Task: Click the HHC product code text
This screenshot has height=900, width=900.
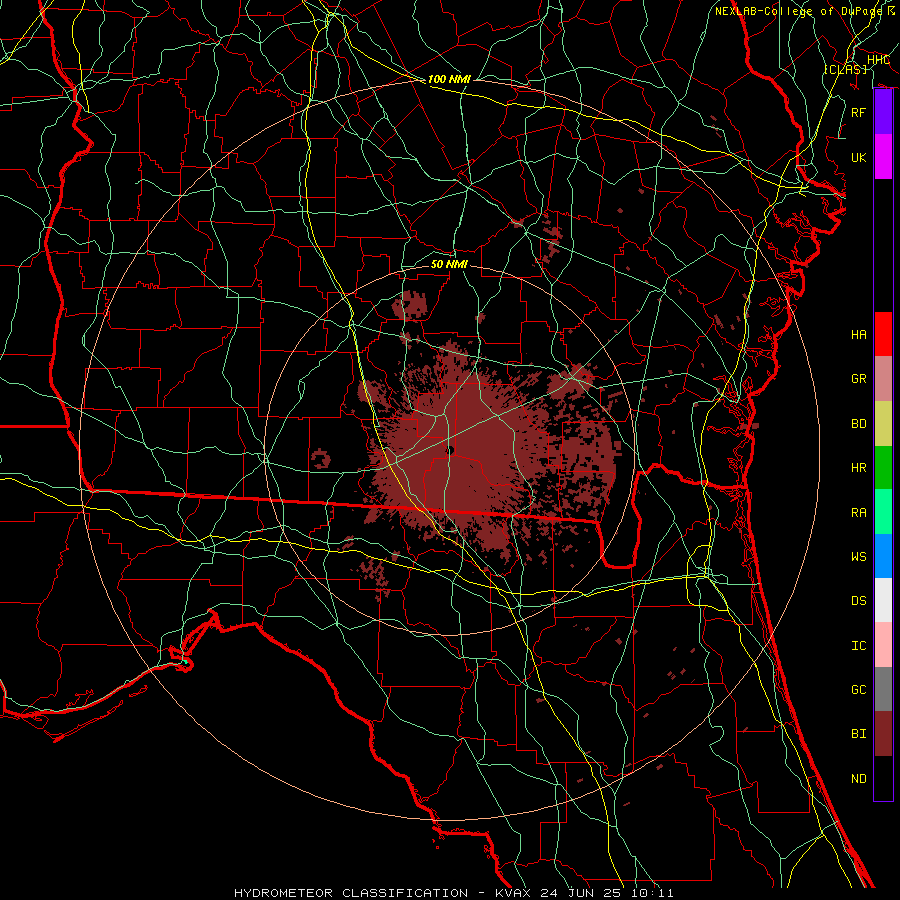Action: [878, 60]
